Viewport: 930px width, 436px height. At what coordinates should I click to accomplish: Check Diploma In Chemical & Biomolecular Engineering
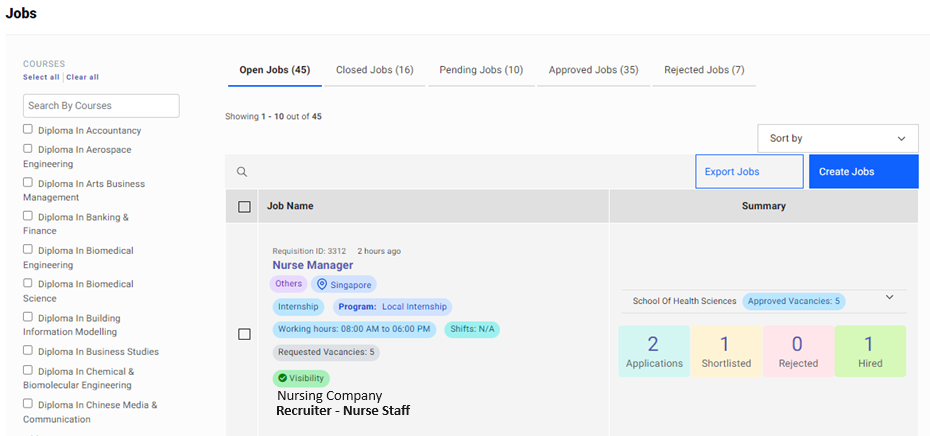click(28, 370)
